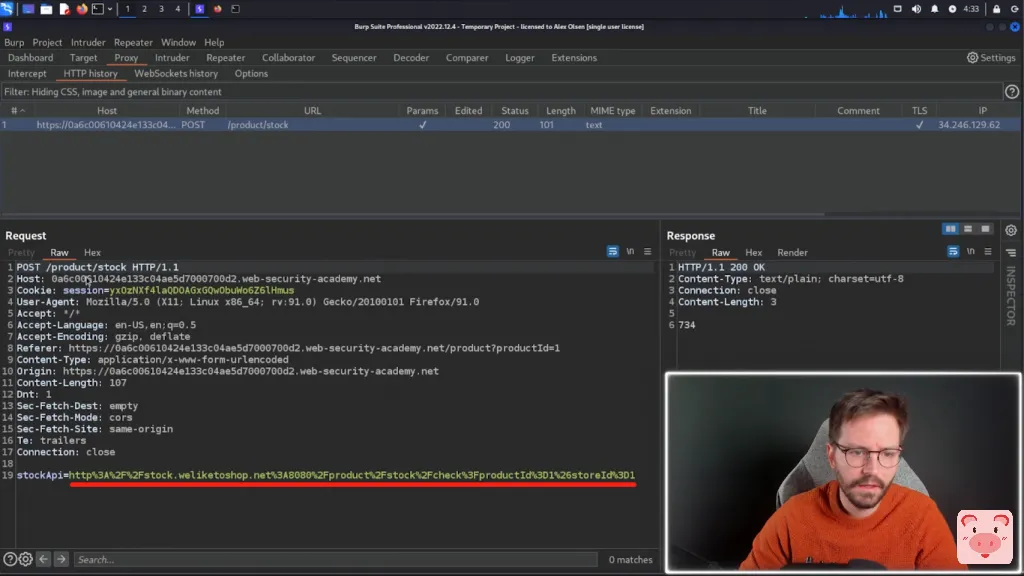
Task: Select side-by-side request/response layout icon
Action: (950, 230)
